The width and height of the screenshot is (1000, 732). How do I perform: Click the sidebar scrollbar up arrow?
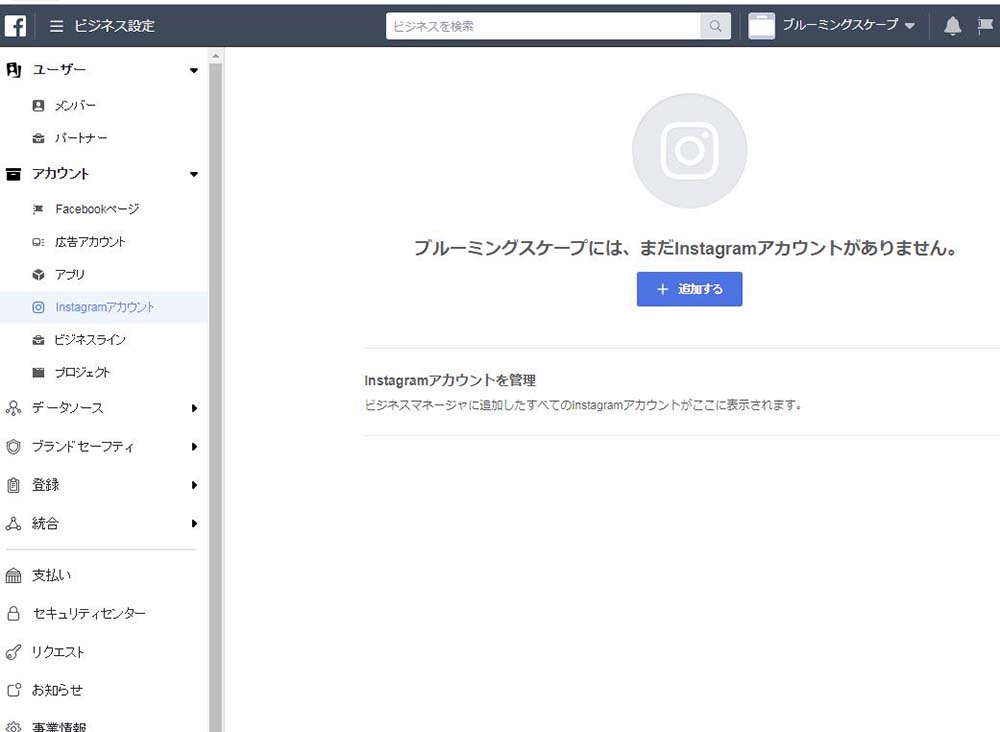[216, 56]
